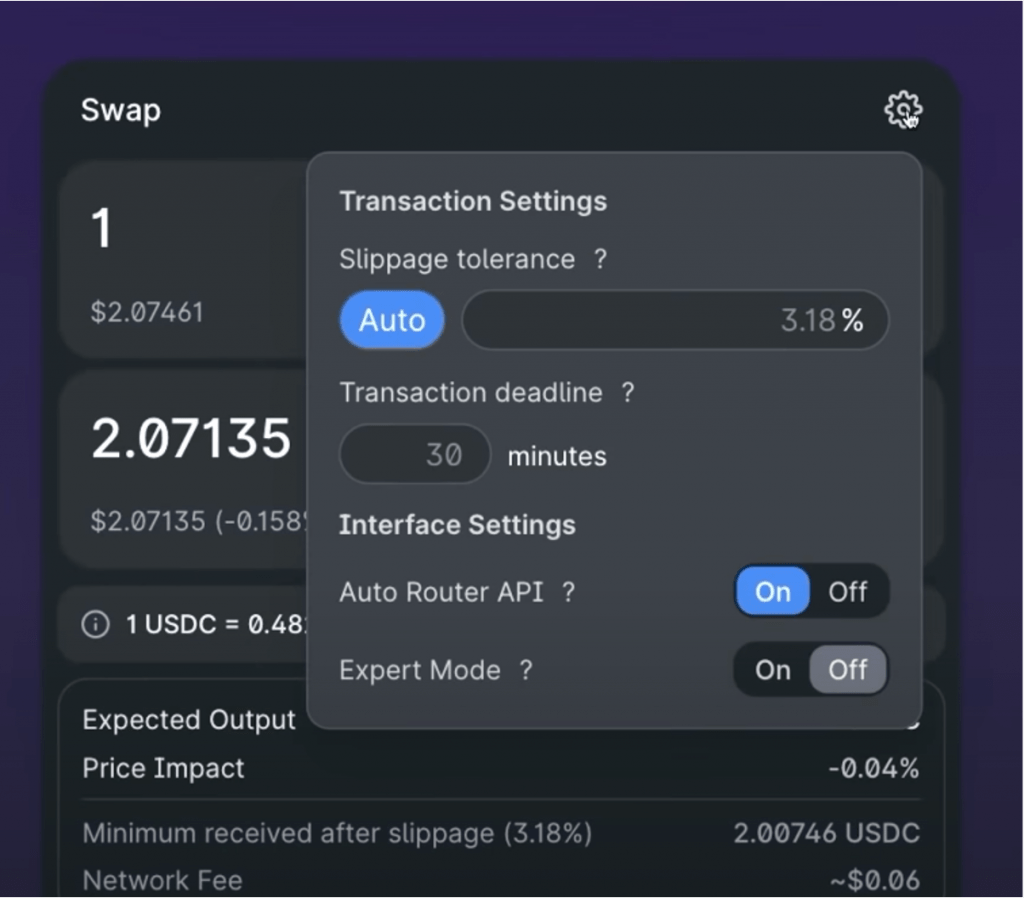
Task: Enable Expert Mode with the On option
Action: (772, 670)
